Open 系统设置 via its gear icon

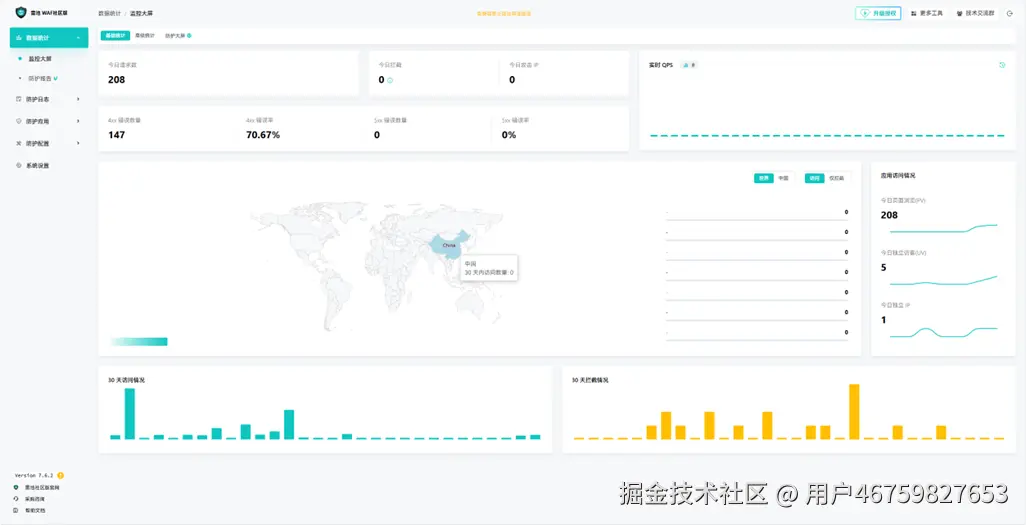click(x=18, y=166)
